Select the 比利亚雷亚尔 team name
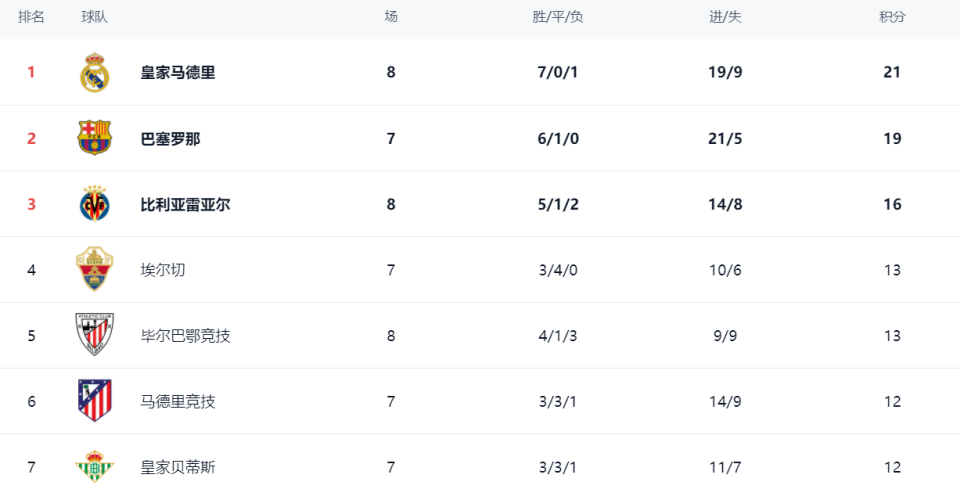 click(x=185, y=204)
